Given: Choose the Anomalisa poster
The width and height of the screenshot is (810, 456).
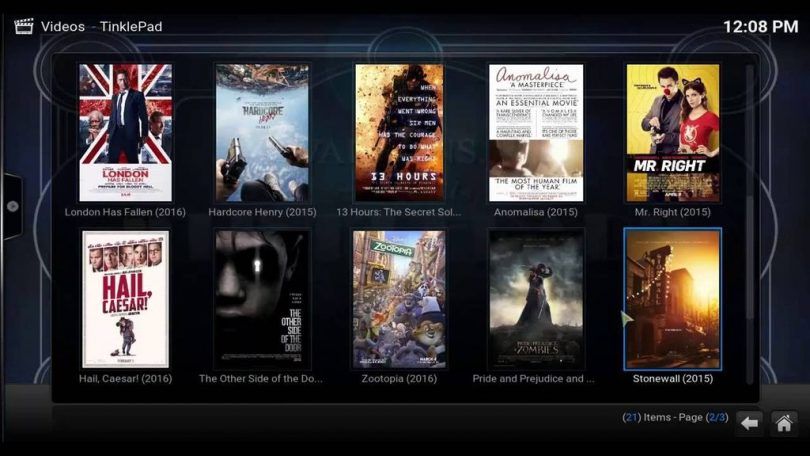Looking at the screenshot, I should 535,133.
